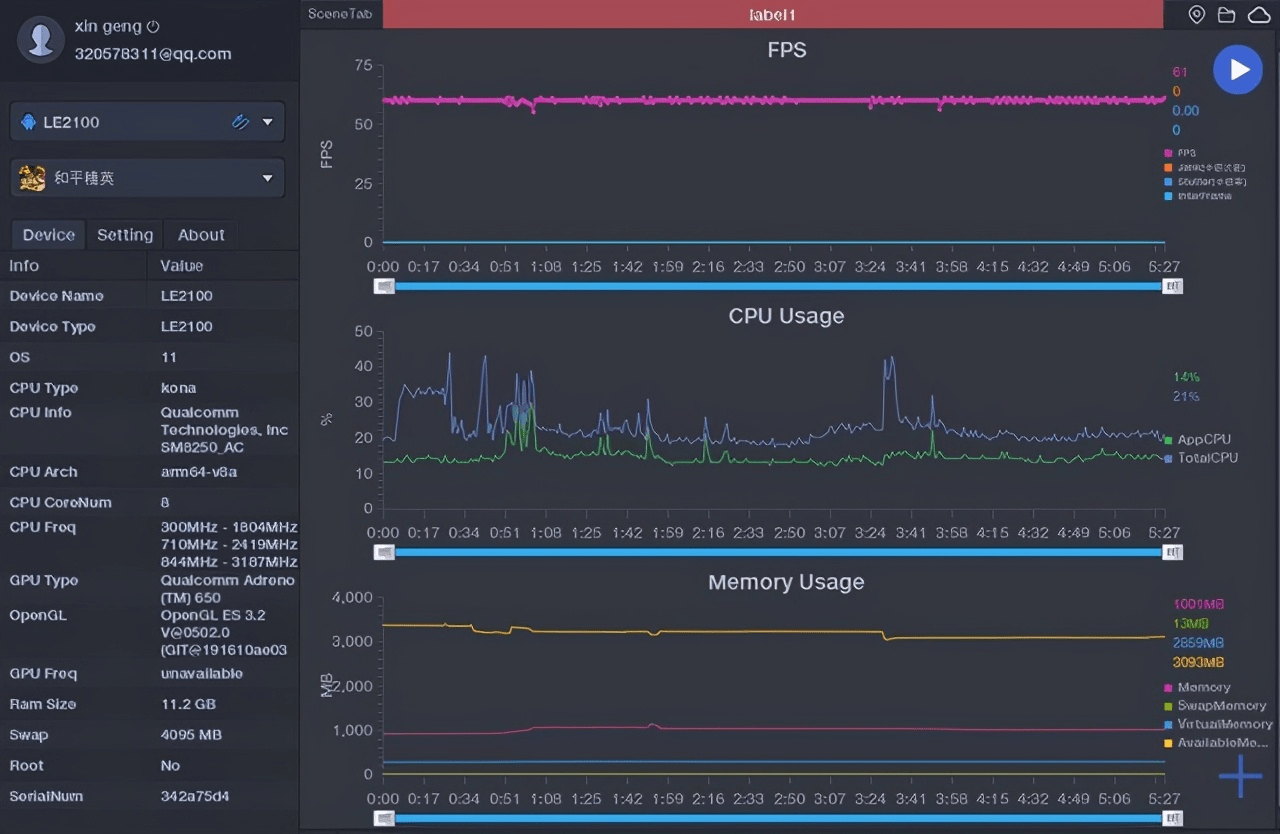This screenshot has height=834, width=1280.
Task: Click the SerialNum value 342a75d4
Action: (x=194, y=797)
